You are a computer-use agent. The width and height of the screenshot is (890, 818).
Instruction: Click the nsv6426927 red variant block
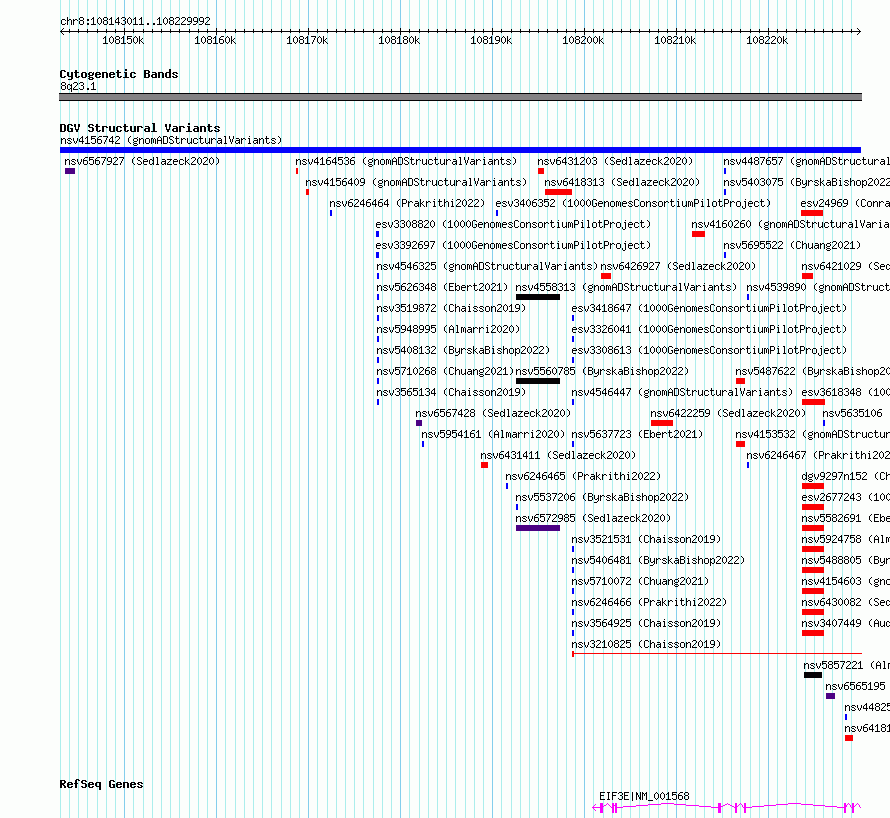pyautogui.click(x=606, y=276)
